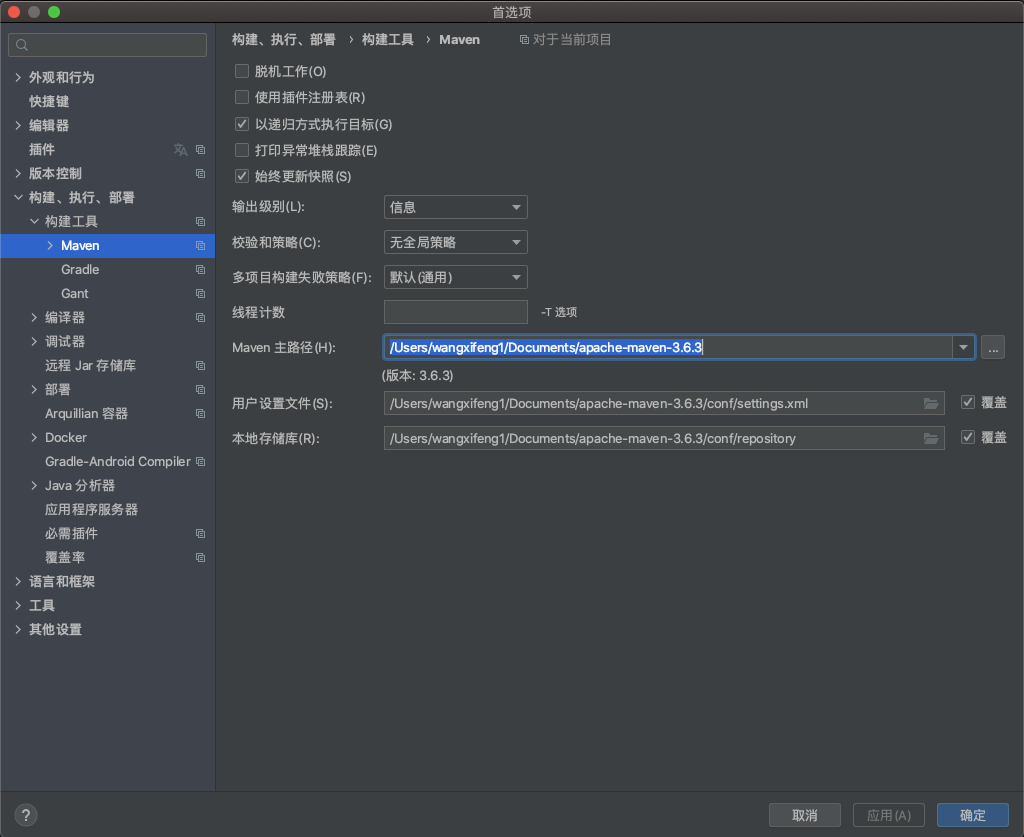The width and height of the screenshot is (1024, 837).
Task: Toggle 覆盖 checkbox for 本地存储库
Action: point(968,437)
